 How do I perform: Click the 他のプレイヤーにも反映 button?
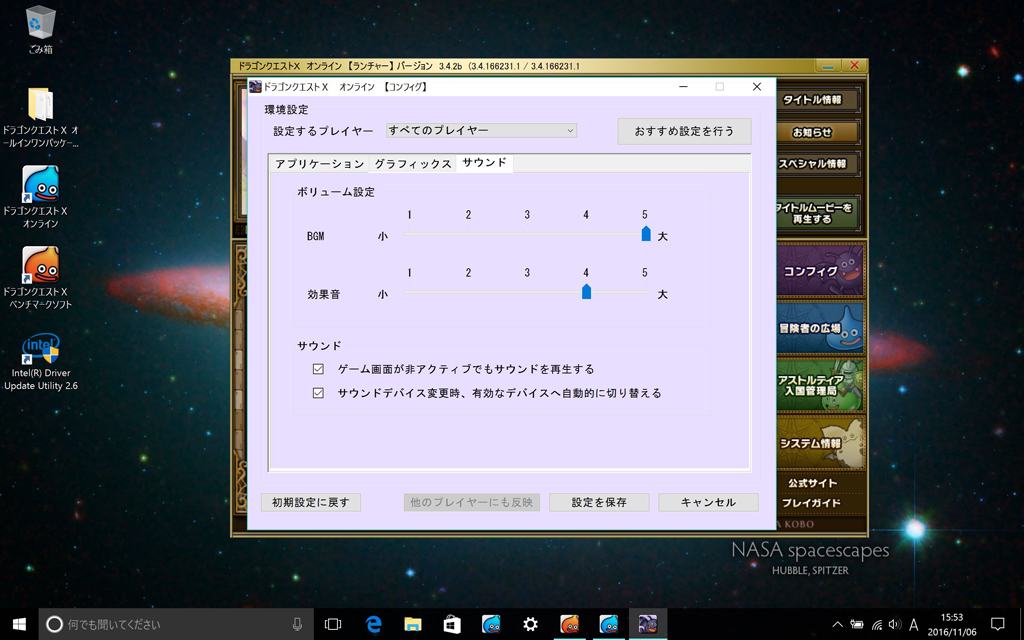point(472,502)
